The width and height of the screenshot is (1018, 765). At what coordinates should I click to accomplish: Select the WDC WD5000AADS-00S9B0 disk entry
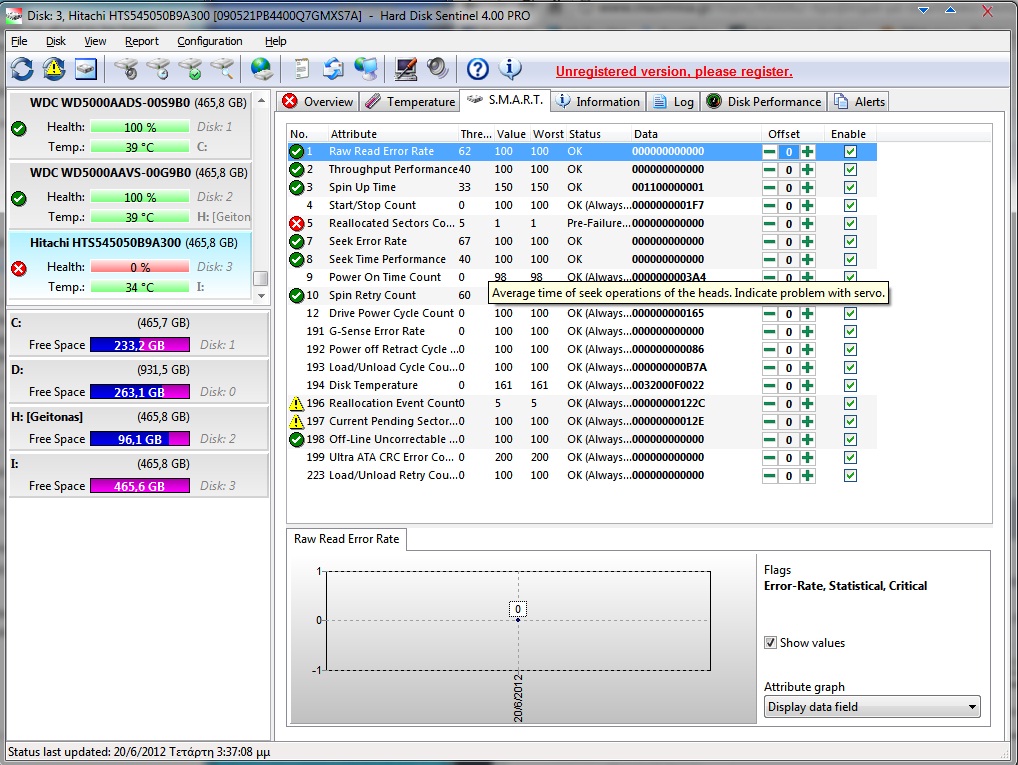[x=129, y=125]
